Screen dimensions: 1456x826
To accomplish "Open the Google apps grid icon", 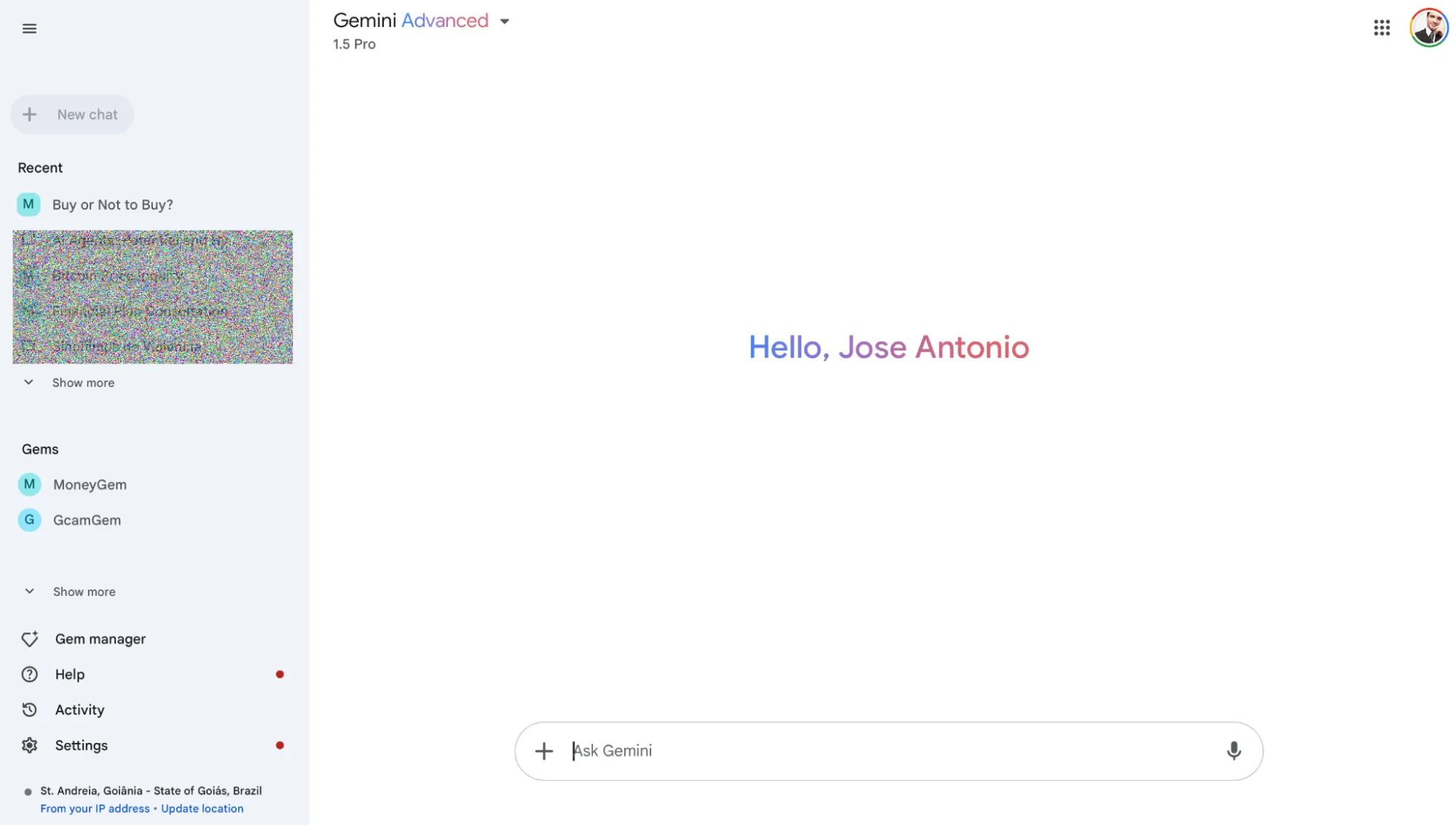I will click(x=1381, y=28).
